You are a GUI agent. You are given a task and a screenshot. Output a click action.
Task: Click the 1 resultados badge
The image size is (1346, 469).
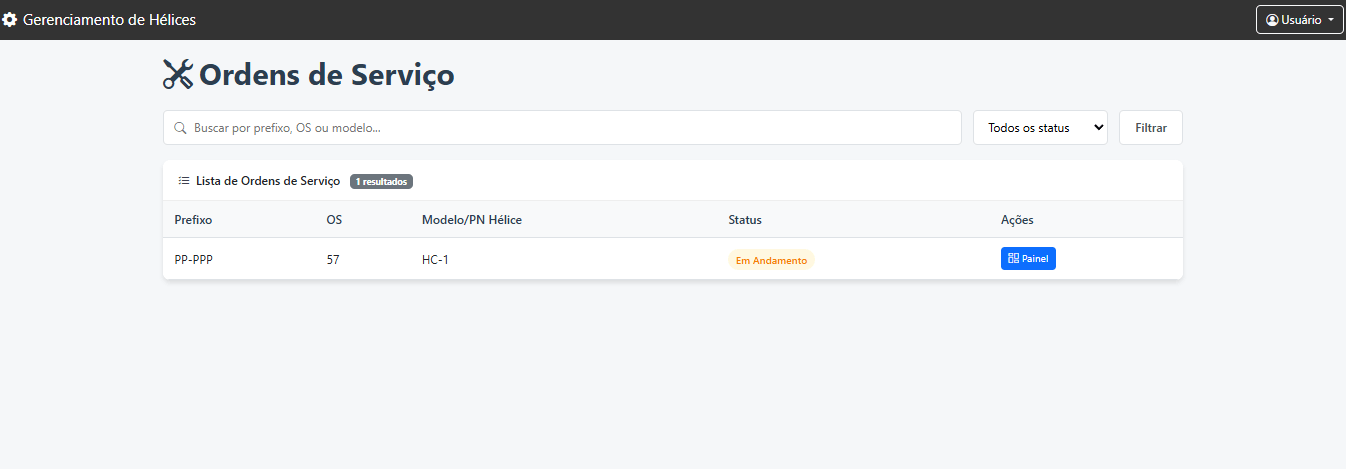pyautogui.click(x=381, y=182)
